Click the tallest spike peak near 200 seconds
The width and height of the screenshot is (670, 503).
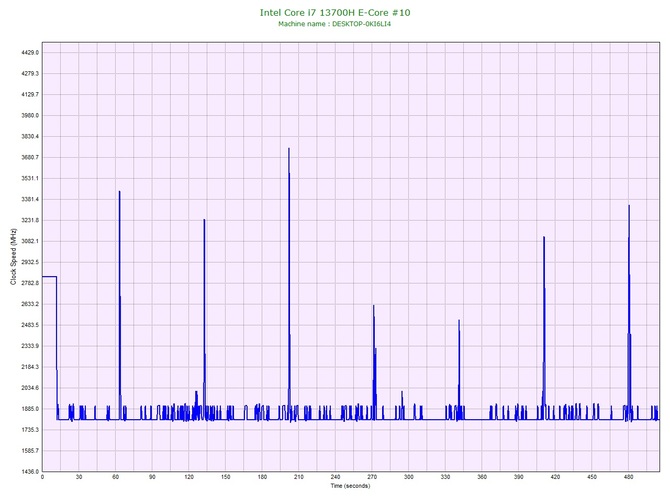pyautogui.click(x=289, y=150)
